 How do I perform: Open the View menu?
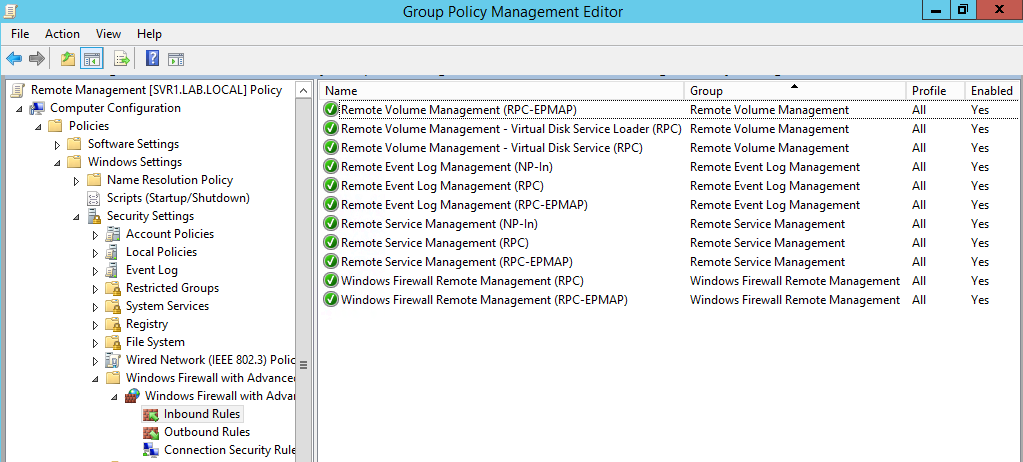(108, 34)
